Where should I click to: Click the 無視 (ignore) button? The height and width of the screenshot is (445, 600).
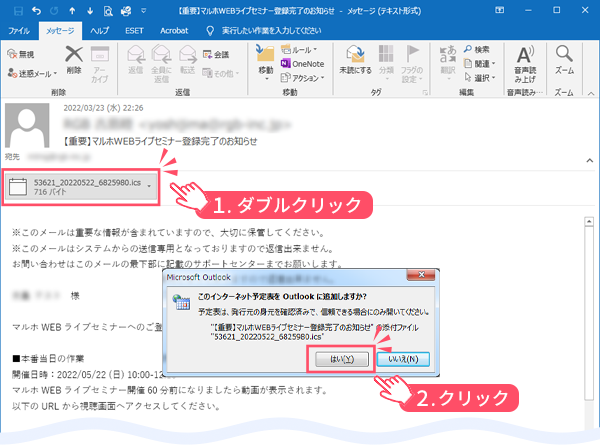click(21, 54)
